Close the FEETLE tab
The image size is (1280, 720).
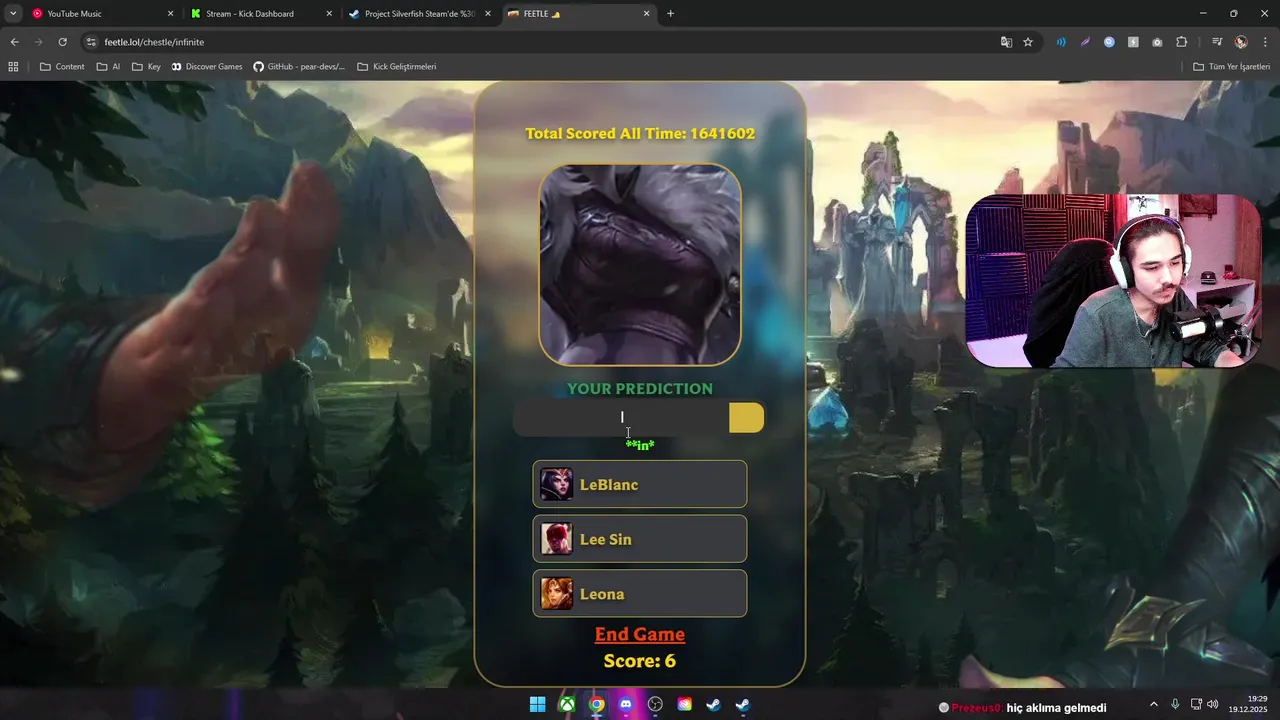coord(646,14)
